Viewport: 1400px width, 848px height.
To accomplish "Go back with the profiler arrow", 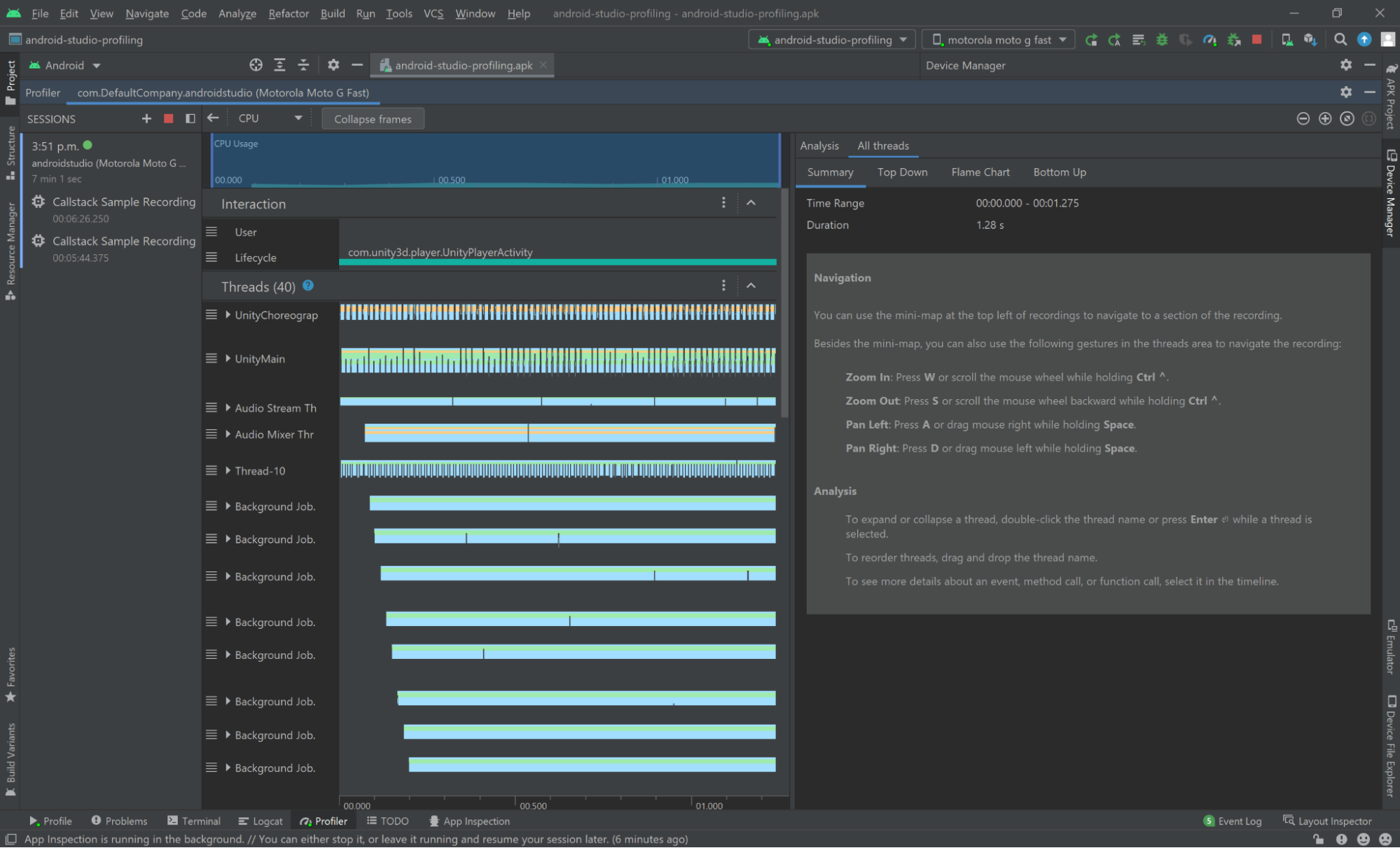I will point(213,118).
